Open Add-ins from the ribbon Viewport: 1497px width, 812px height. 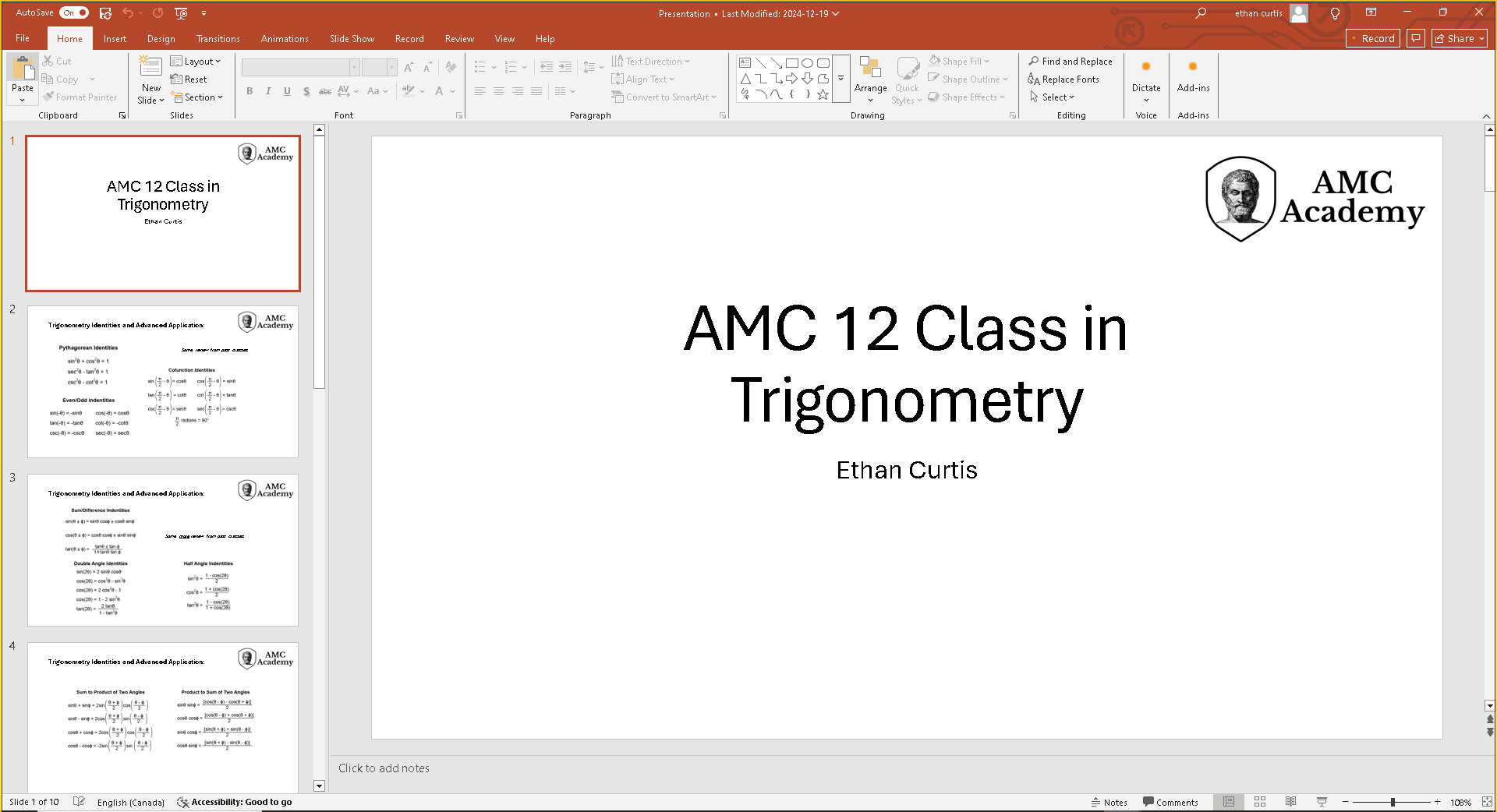click(x=1193, y=76)
